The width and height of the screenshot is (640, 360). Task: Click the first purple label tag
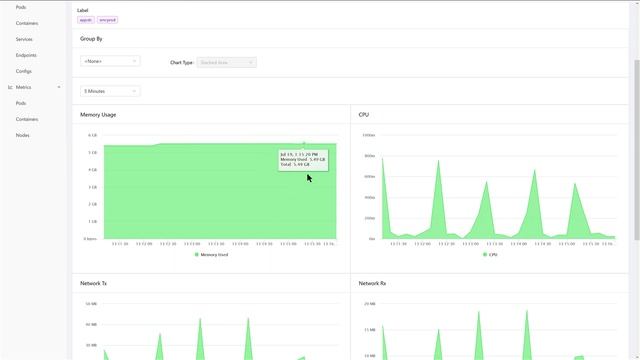[86, 20]
